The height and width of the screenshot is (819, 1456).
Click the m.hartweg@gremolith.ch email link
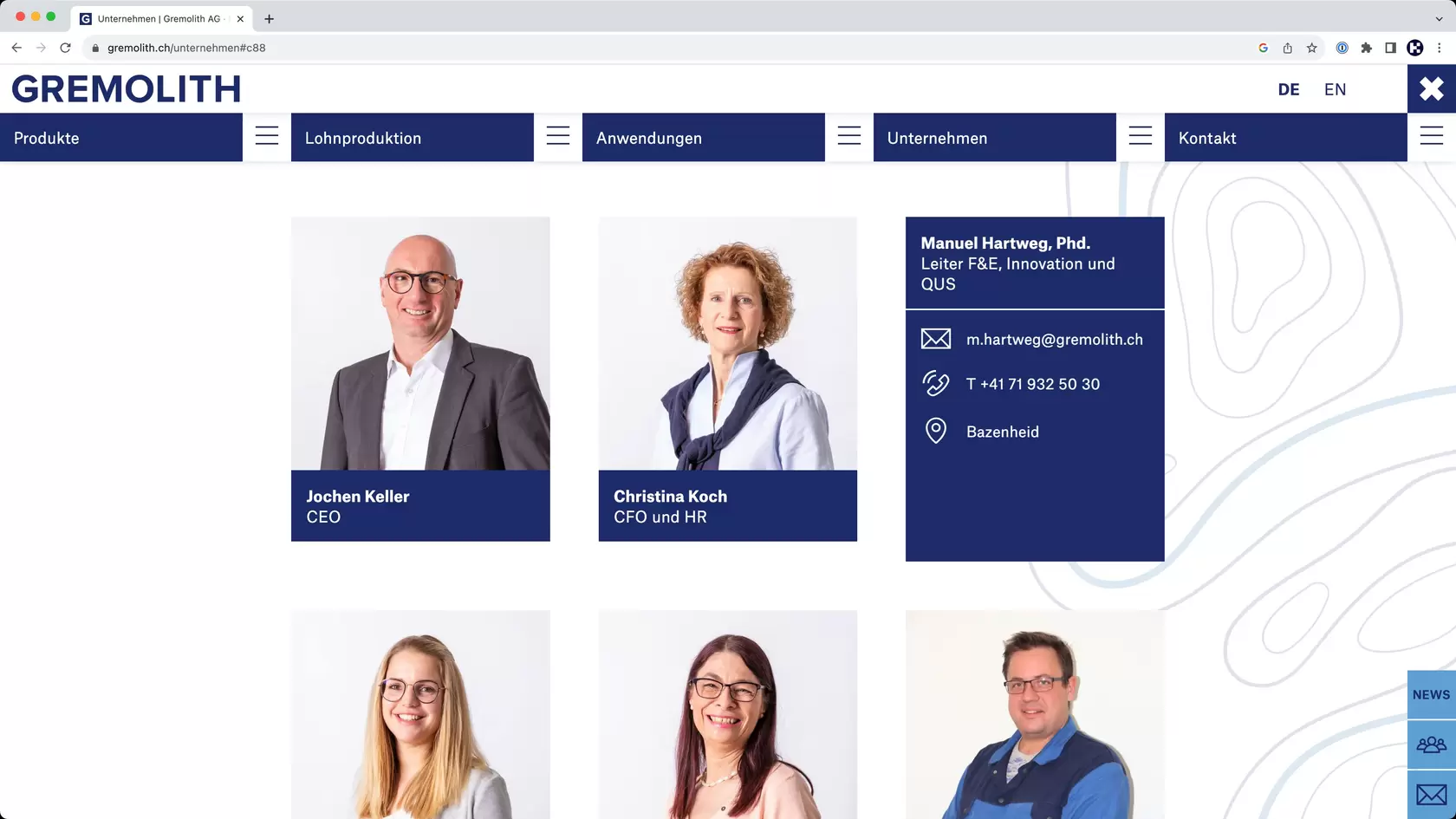click(1054, 340)
